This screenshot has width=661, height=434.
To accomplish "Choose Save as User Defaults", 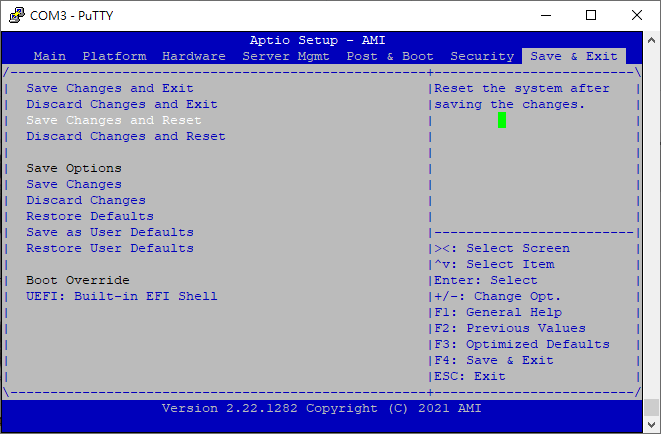I will tap(110, 232).
